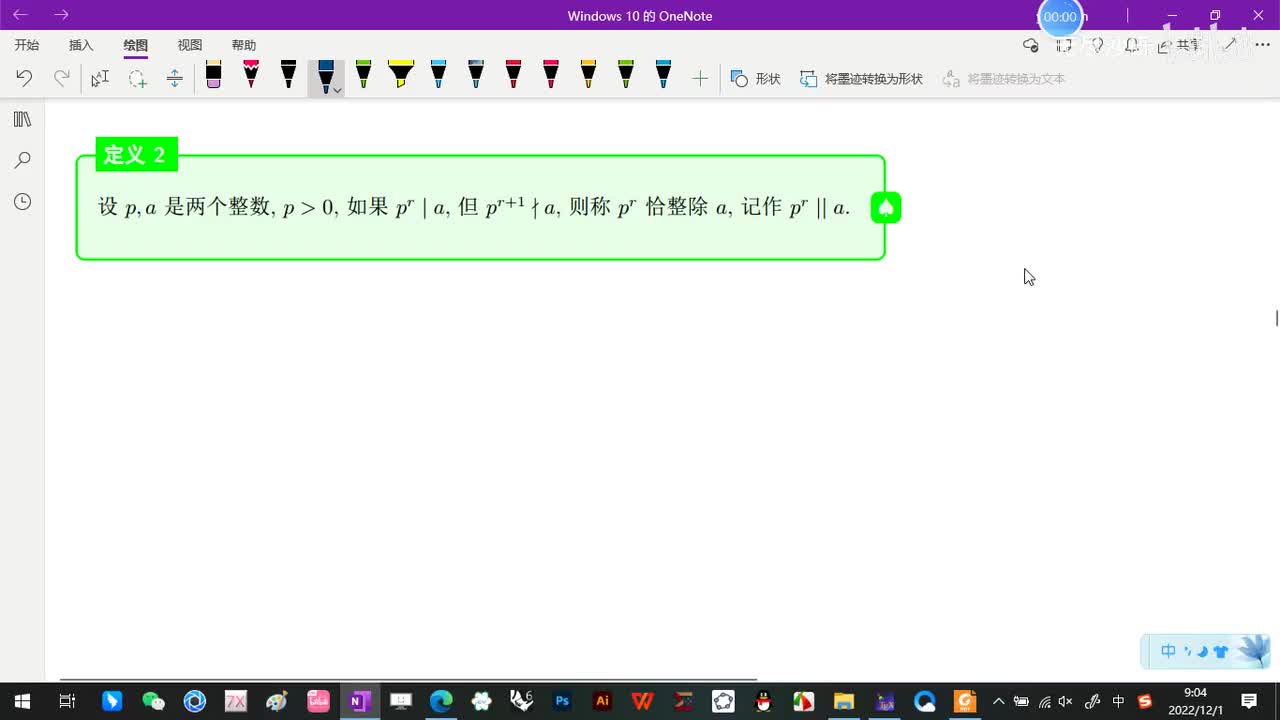
Task: Open Microsoft Edge from the taskbar
Action: pos(440,701)
